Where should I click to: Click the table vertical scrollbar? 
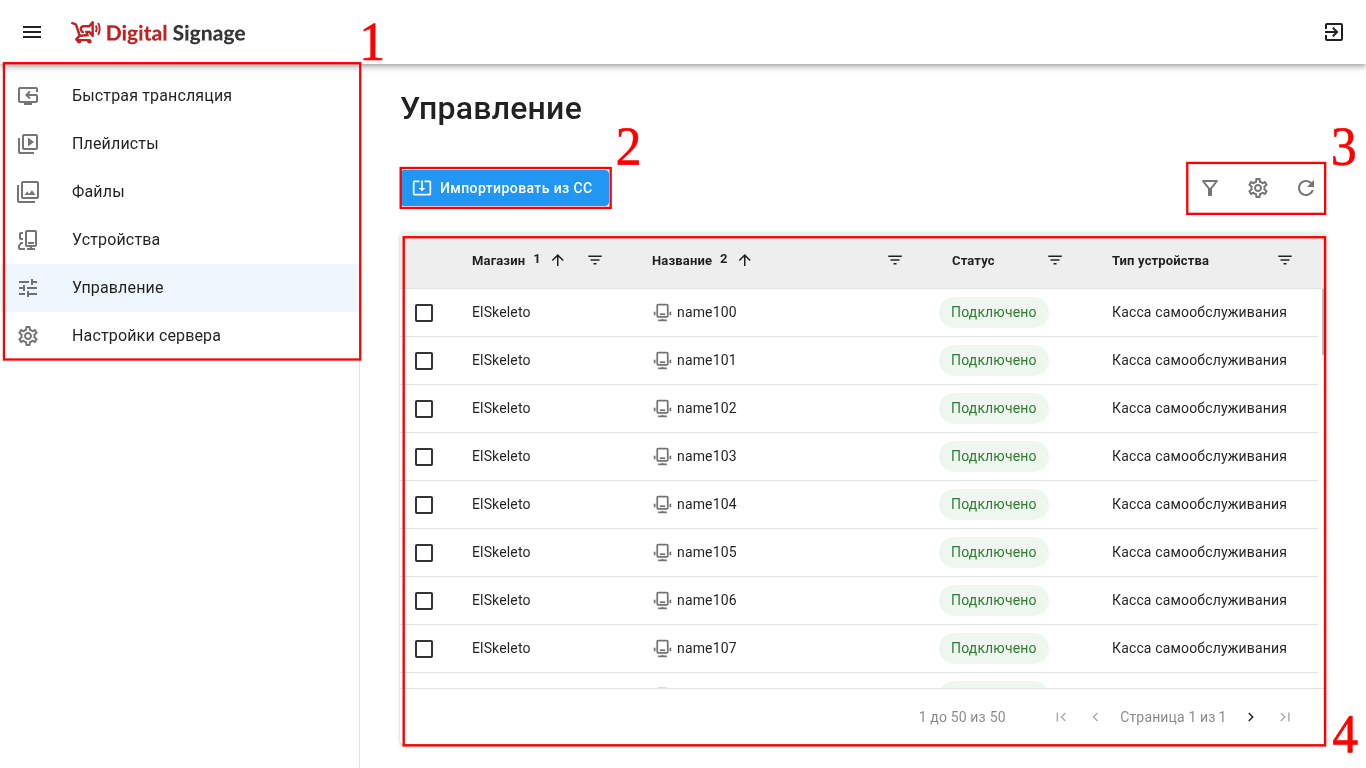click(x=1323, y=320)
